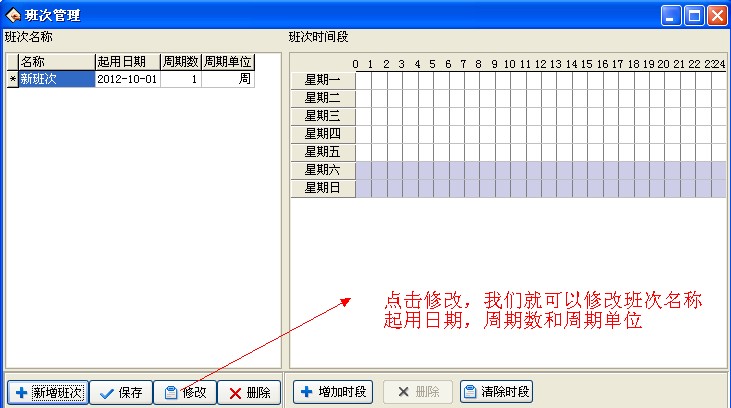Save shift with 保存 button

tap(121, 392)
